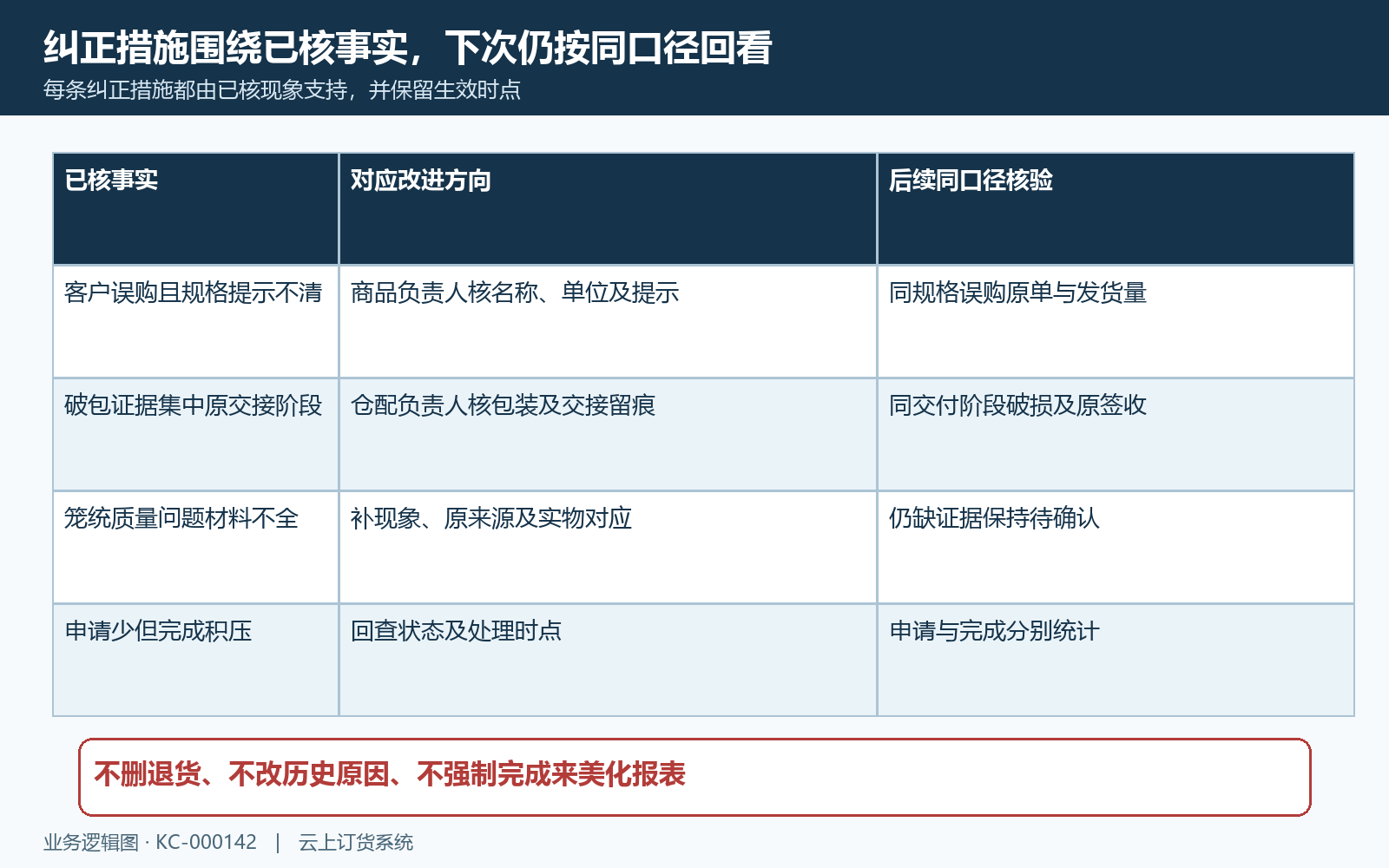Image resolution: width=1389 pixels, height=868 pixels.
Task: Click the column header 对应改进方向
Action: 608,209
